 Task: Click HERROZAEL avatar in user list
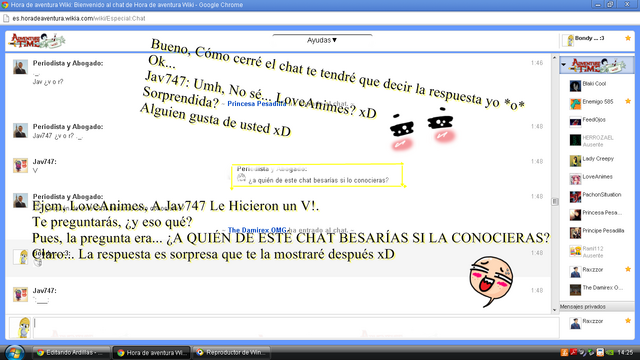[575, 140]
